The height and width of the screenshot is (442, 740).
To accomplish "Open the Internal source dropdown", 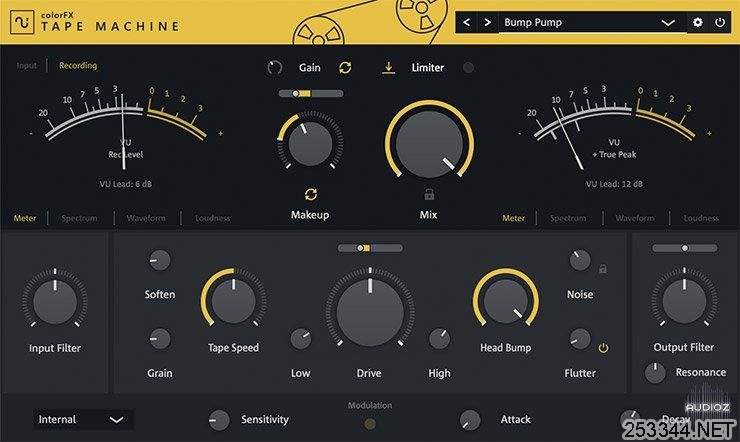I will click(84, 419).
